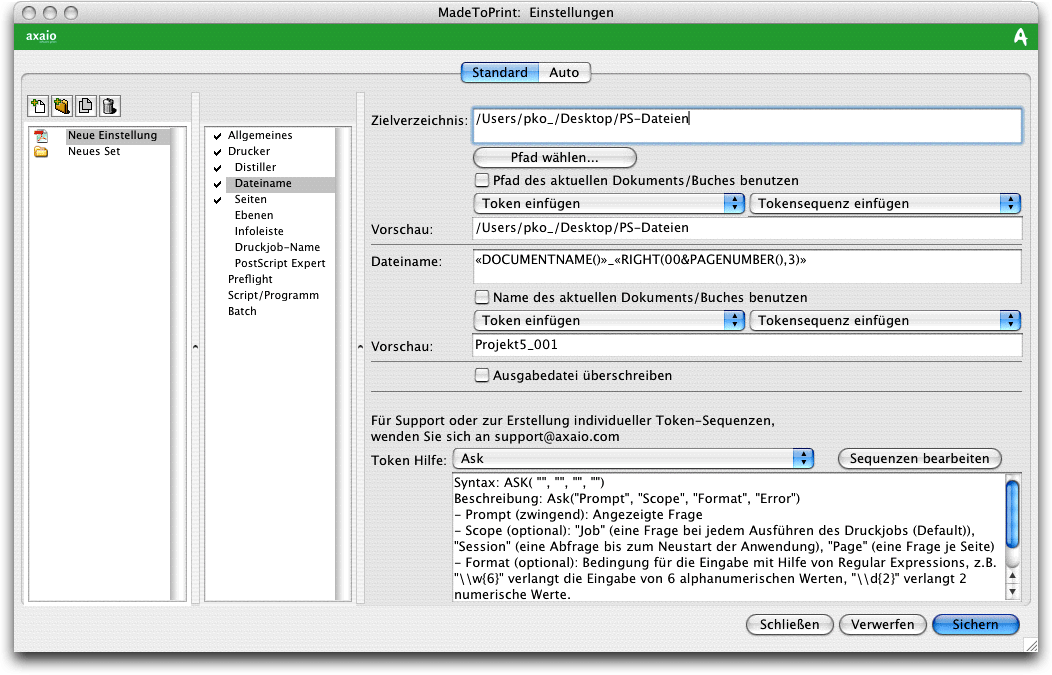Select Druckjob-Name in the settings list
Viewport: 1052px width, 675px height.
pos(278,248)
